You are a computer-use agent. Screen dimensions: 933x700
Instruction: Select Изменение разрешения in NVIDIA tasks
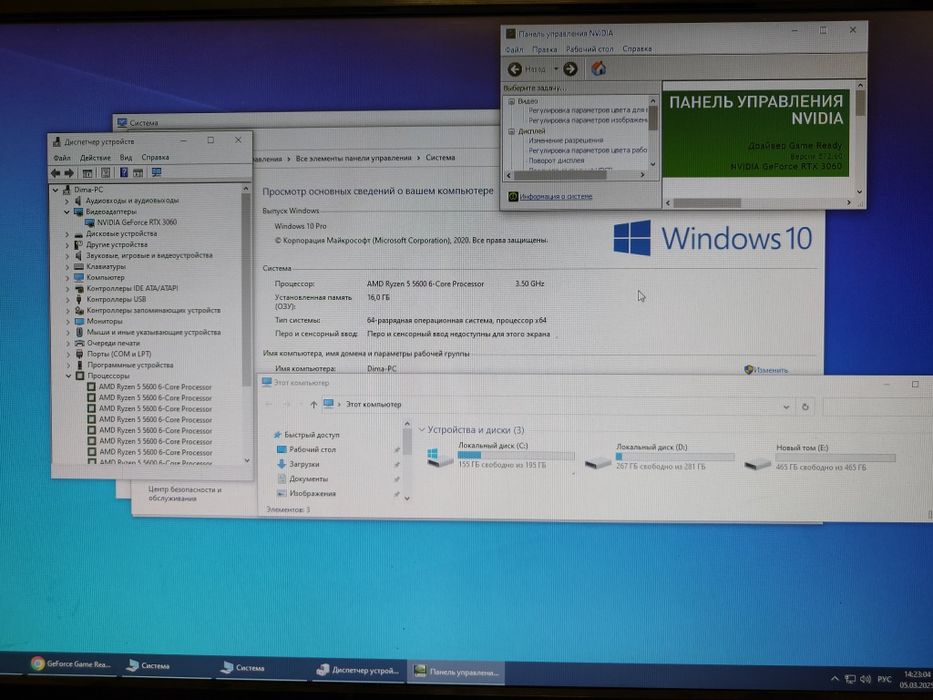565,141
